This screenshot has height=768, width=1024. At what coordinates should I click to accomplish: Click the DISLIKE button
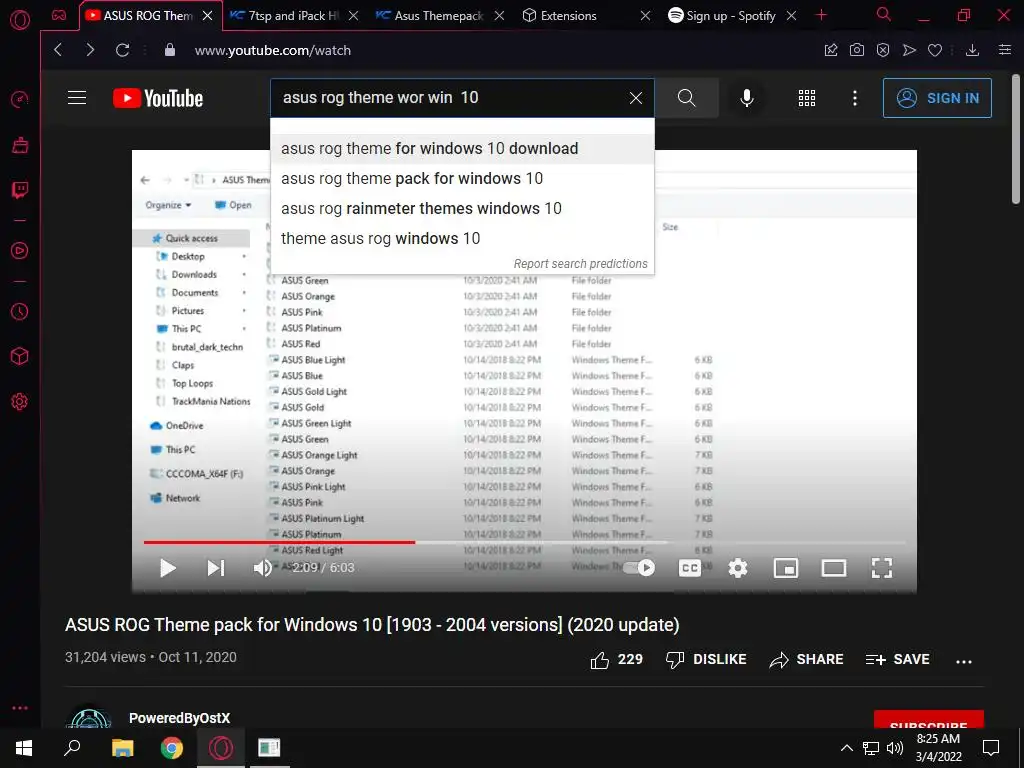(706, 660)
